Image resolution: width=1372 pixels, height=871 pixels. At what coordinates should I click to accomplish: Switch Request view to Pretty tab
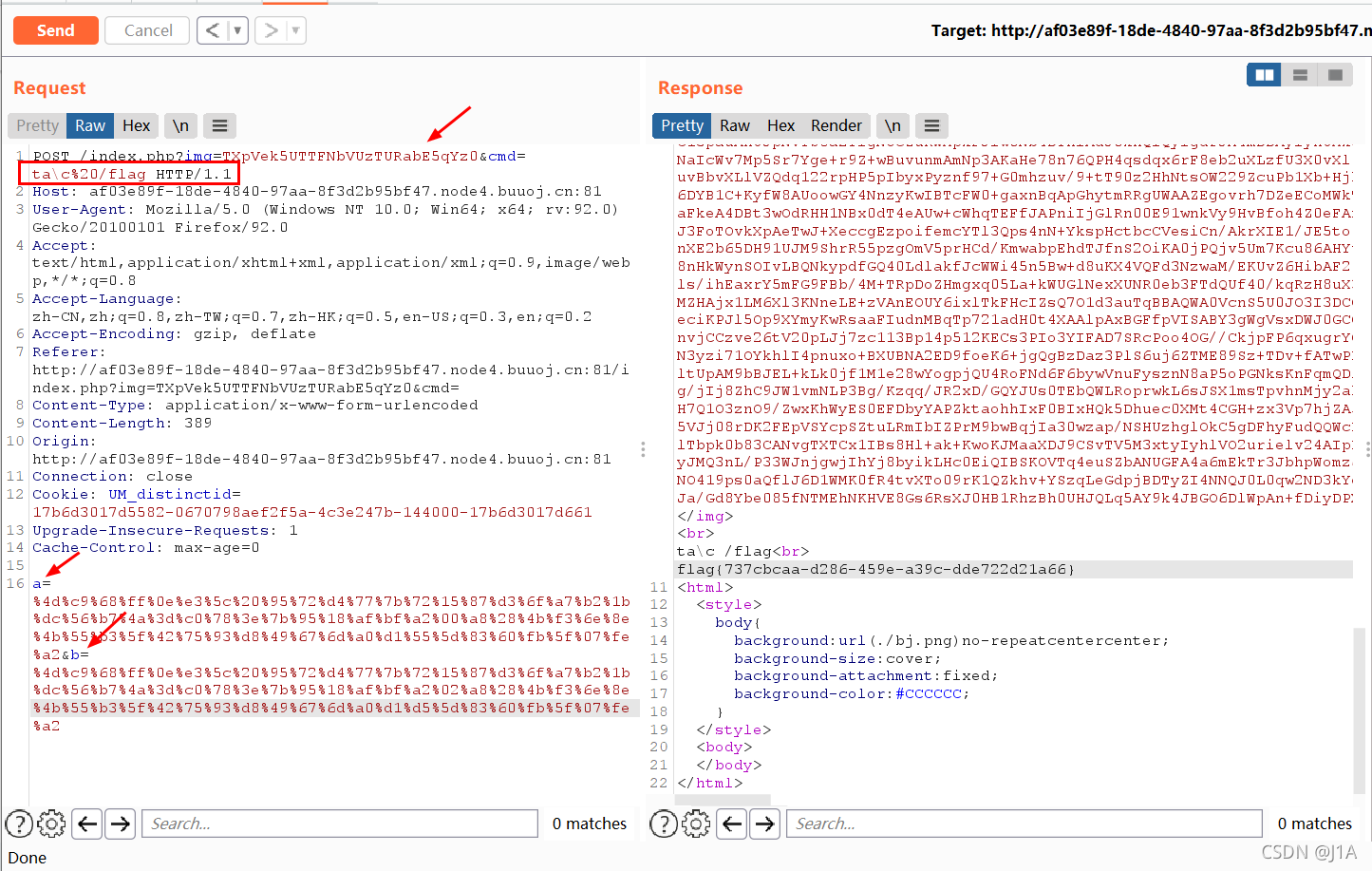(x=37, y=125)
